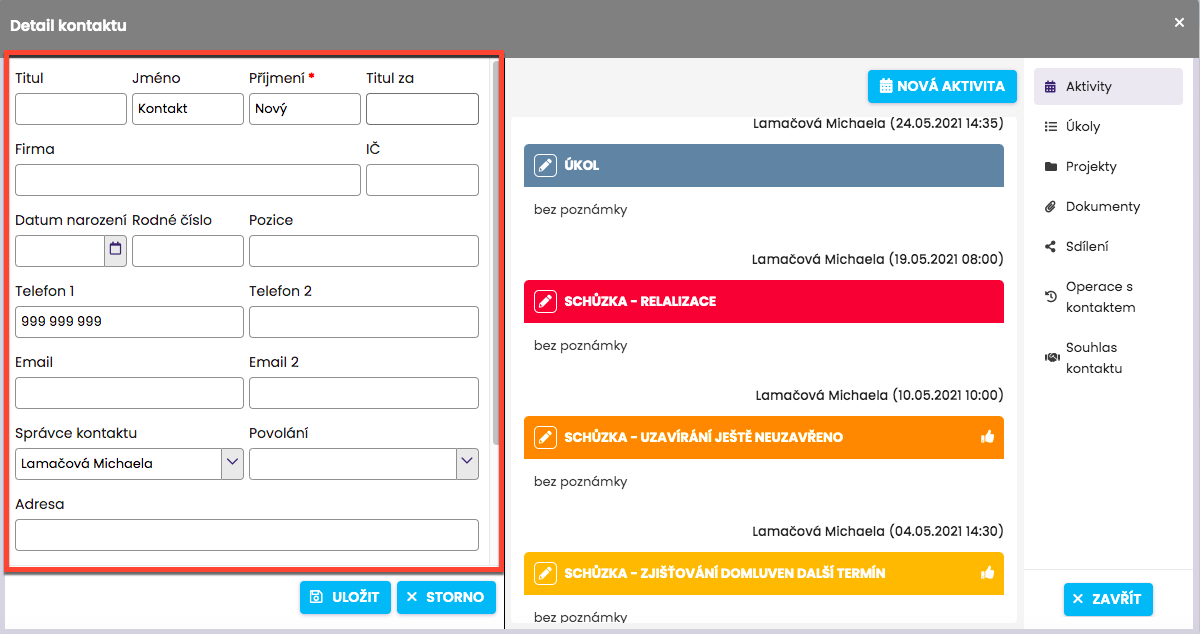Select Sdílení in the side menu
1200x634 pixels.
pos(1086,247)
